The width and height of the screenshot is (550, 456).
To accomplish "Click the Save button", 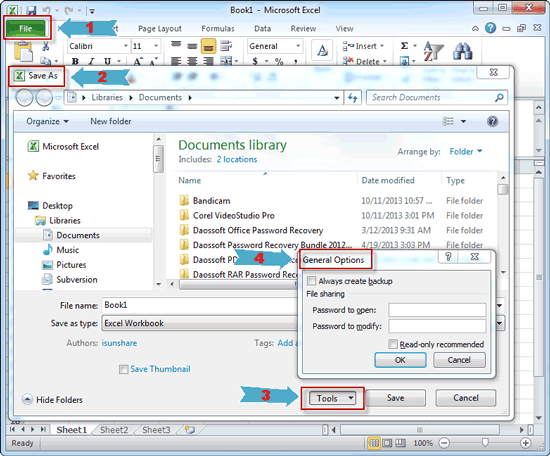I will (x=396, y=398).
